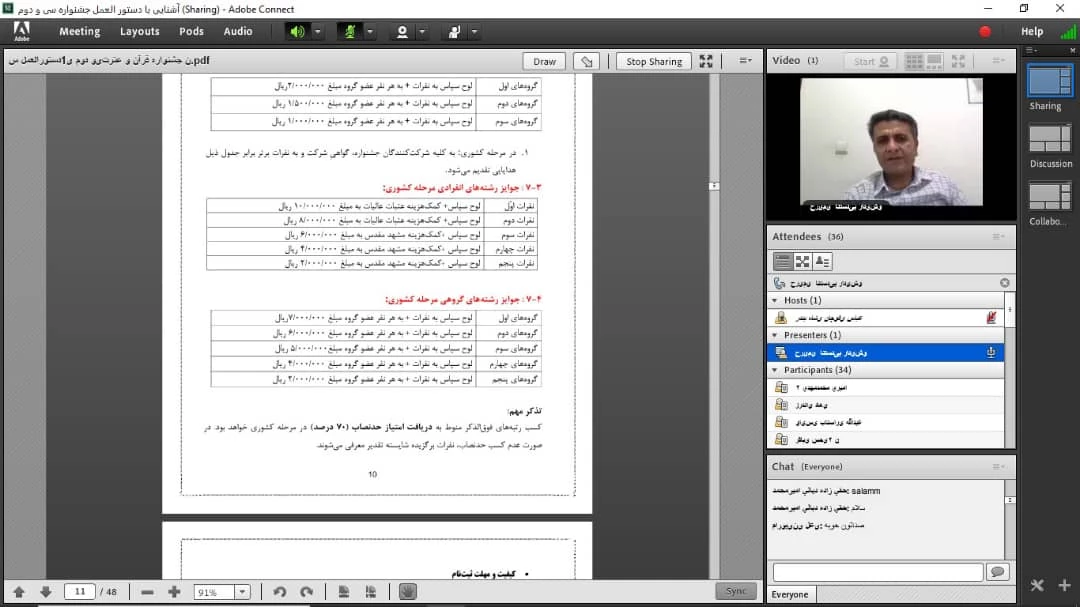Open the zoom percentage dropdown
The image size is (1080, 607).
click(x=241, y=592)
